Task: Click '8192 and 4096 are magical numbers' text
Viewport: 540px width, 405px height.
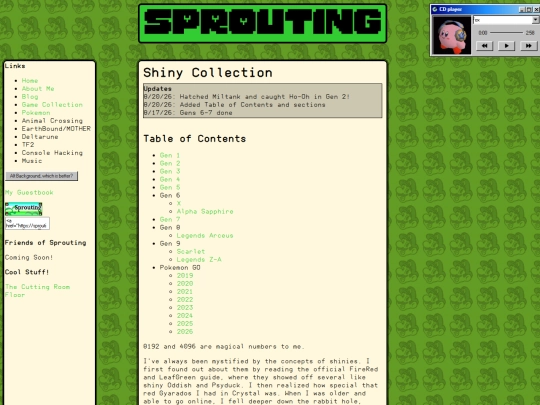Action: point(224,346)
